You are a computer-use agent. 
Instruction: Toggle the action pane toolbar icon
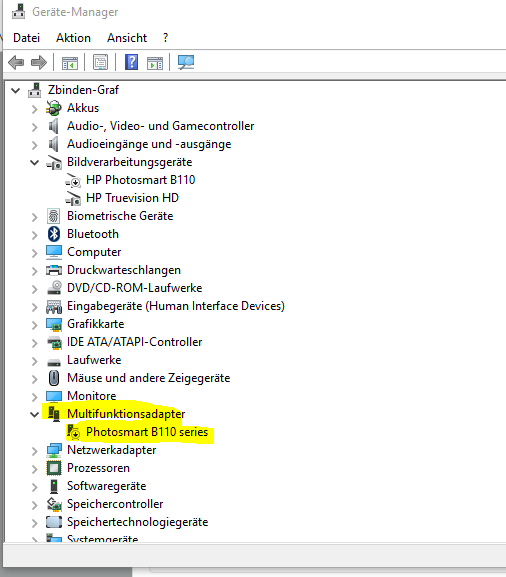click(x=155, y=63)
